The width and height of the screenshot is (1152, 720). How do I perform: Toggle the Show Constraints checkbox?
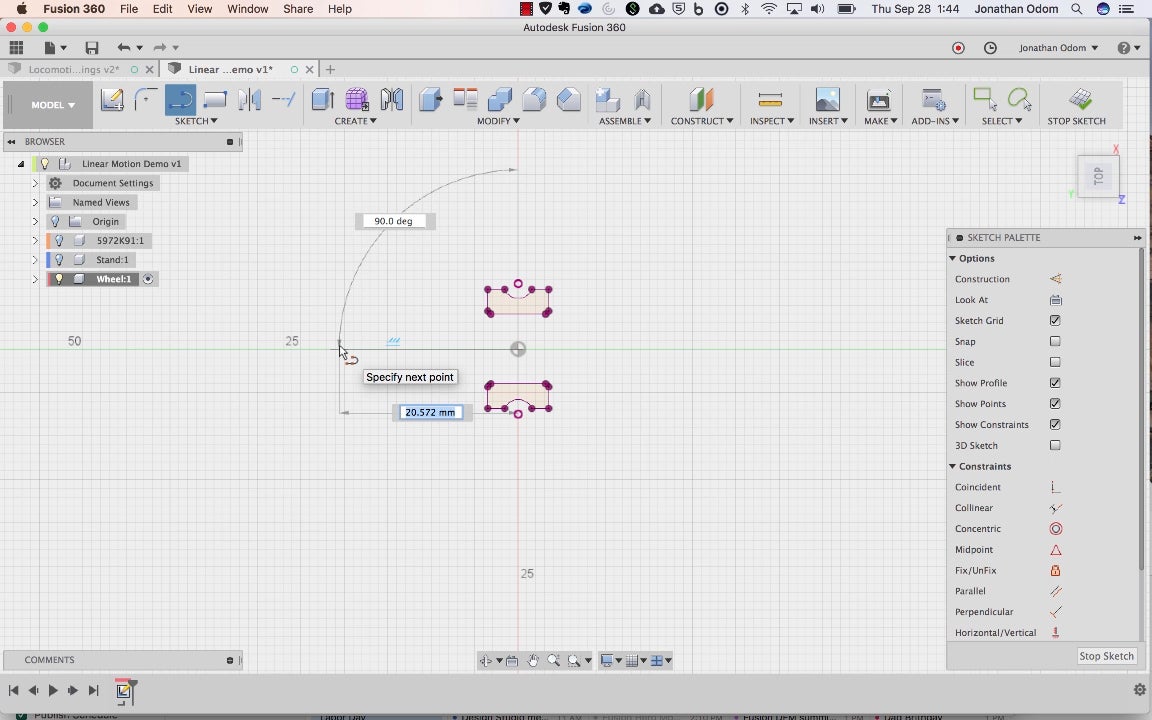click(x=1055, y=425)
